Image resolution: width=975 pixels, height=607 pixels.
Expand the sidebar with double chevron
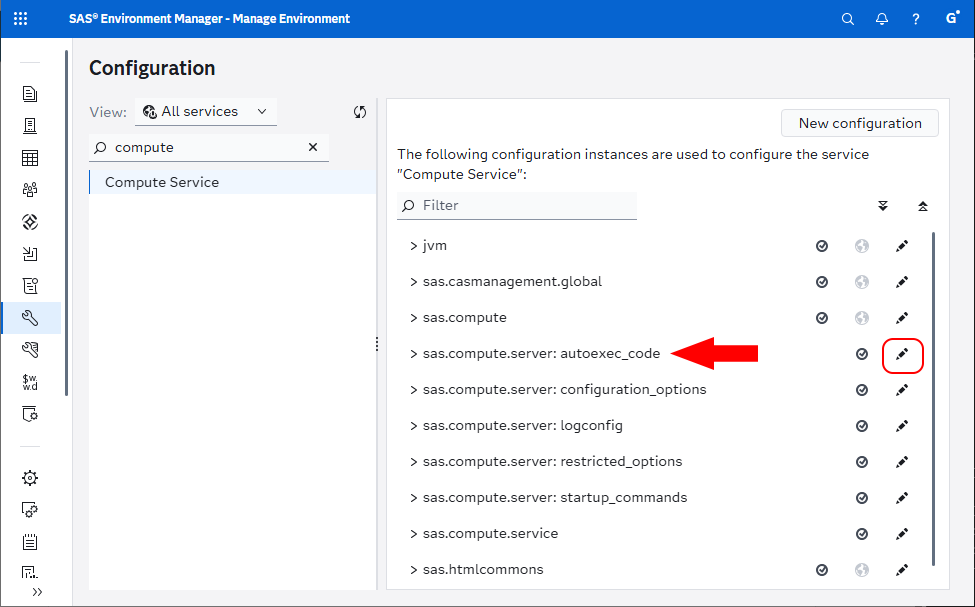37,592
